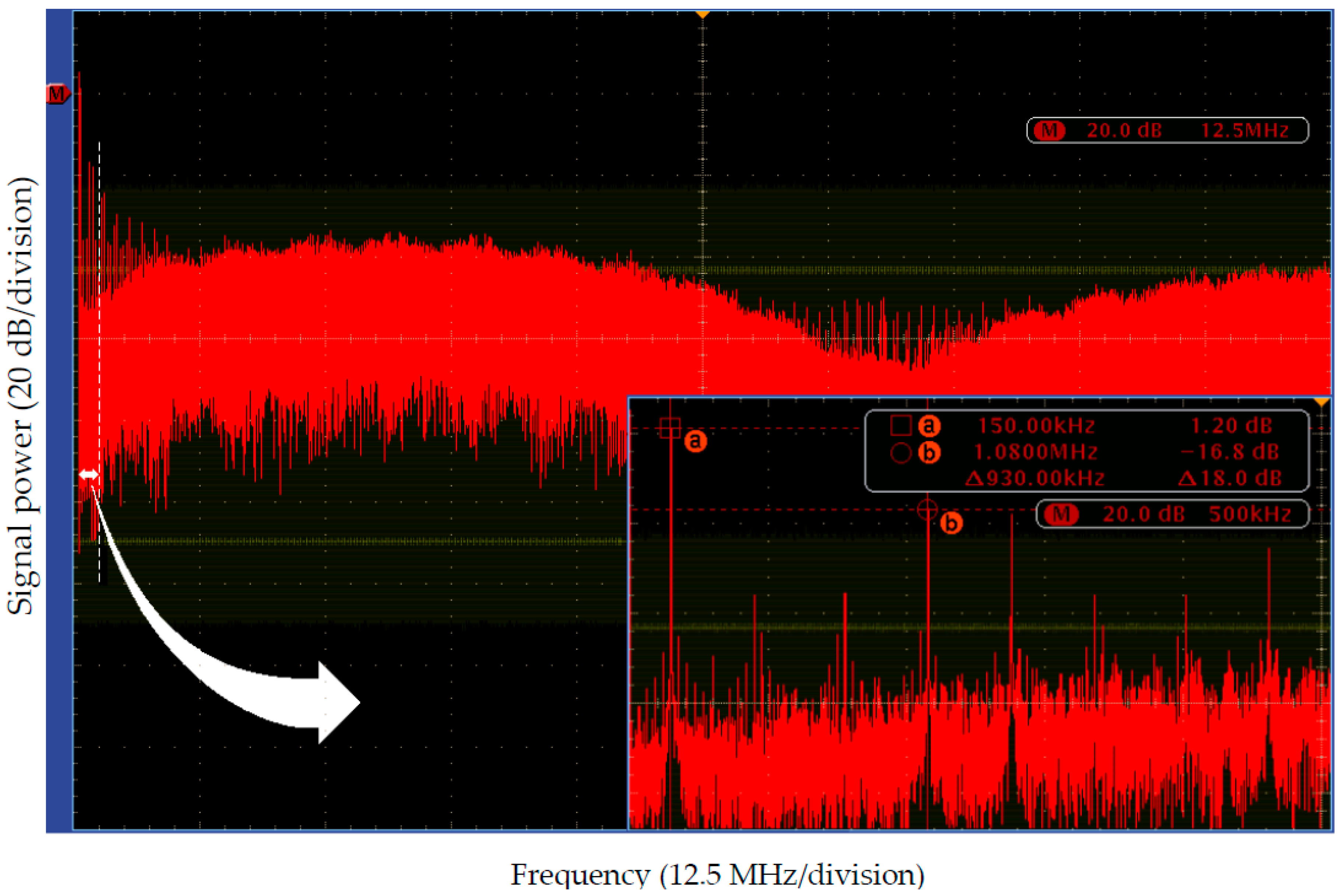
Task: Click the white double-headed span arrow
Action: (88, 474)
